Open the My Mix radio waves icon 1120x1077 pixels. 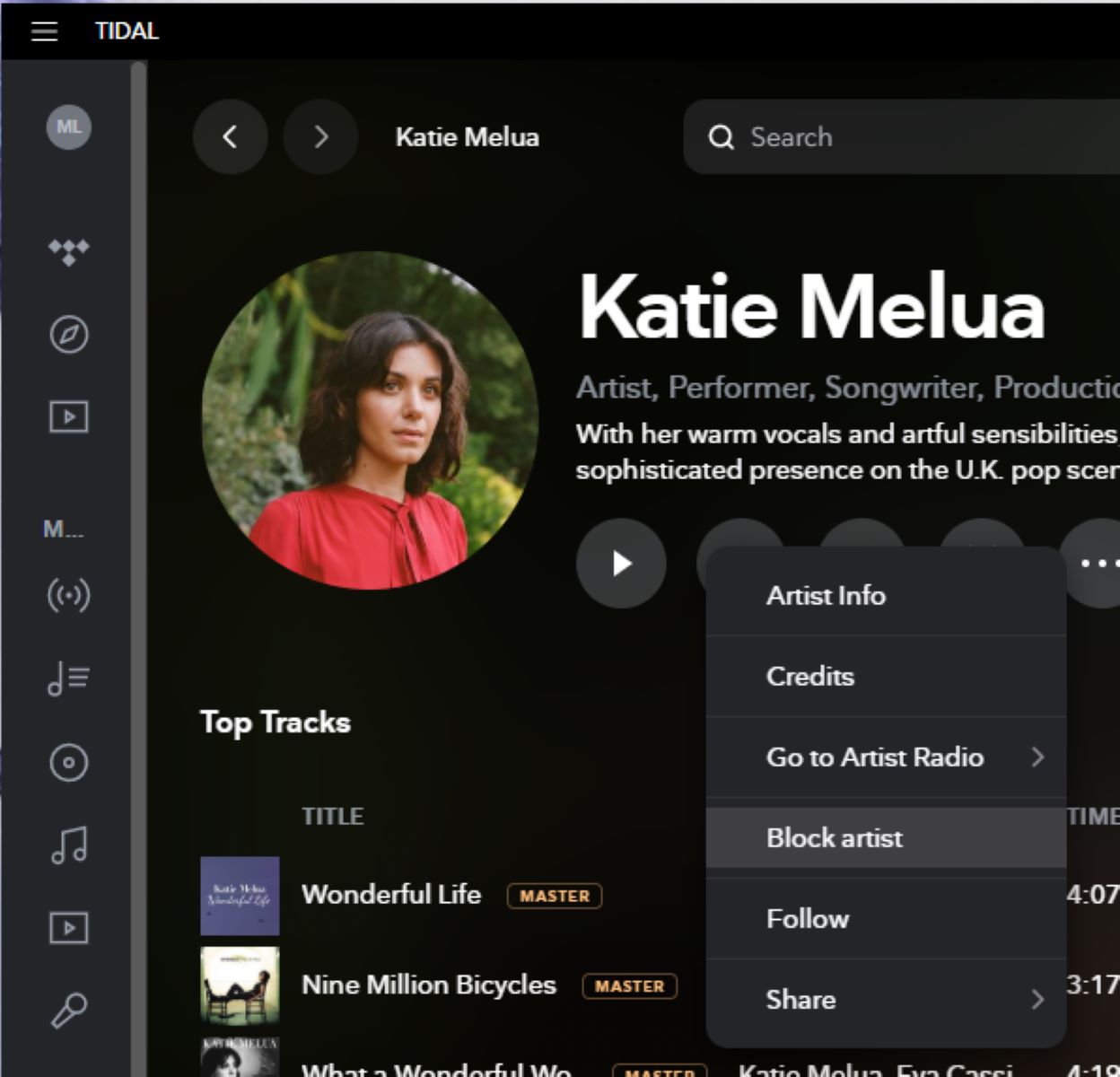coord(69,595)
